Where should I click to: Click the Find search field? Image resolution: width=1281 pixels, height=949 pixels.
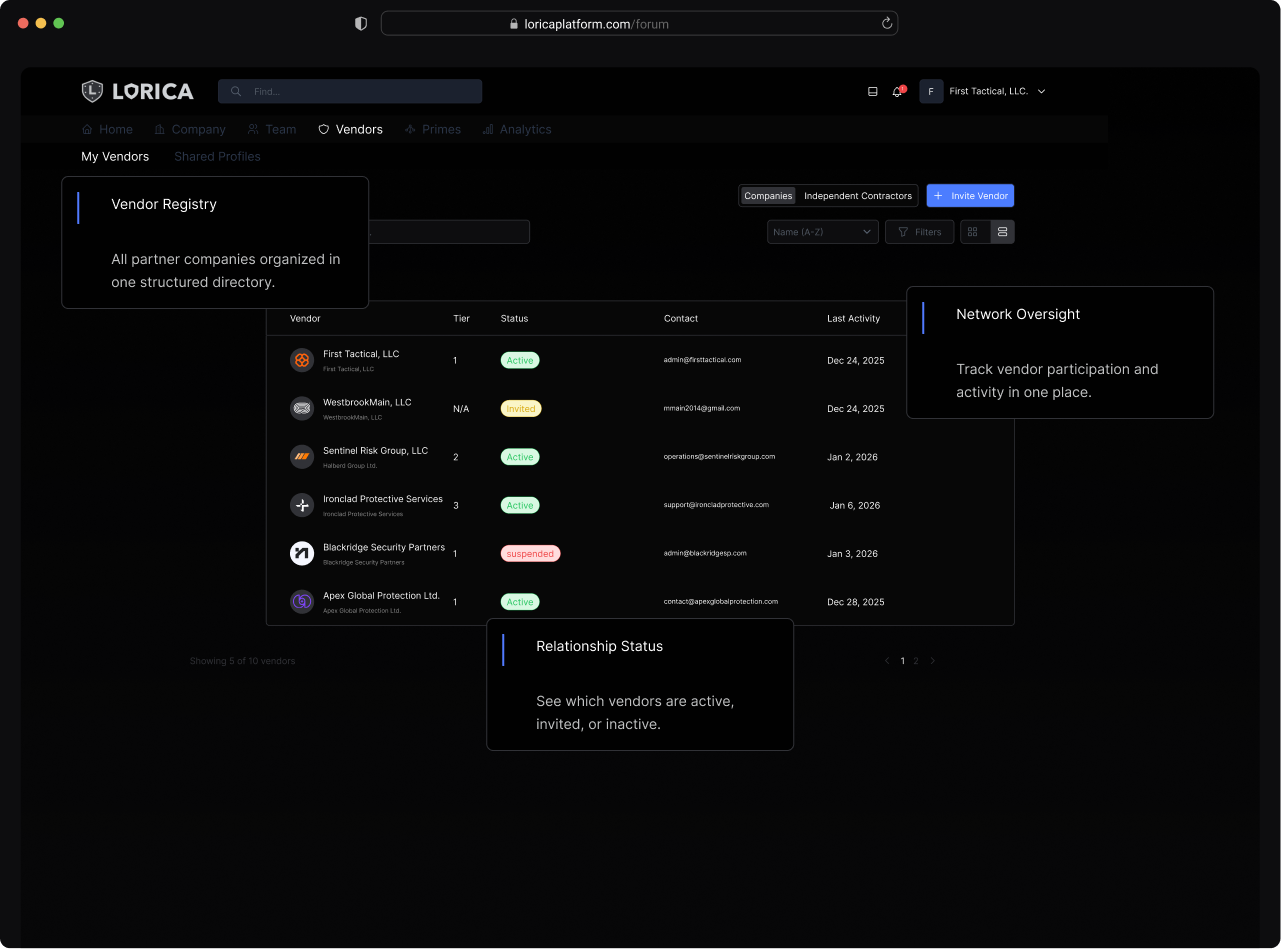(x=350, y=92)
